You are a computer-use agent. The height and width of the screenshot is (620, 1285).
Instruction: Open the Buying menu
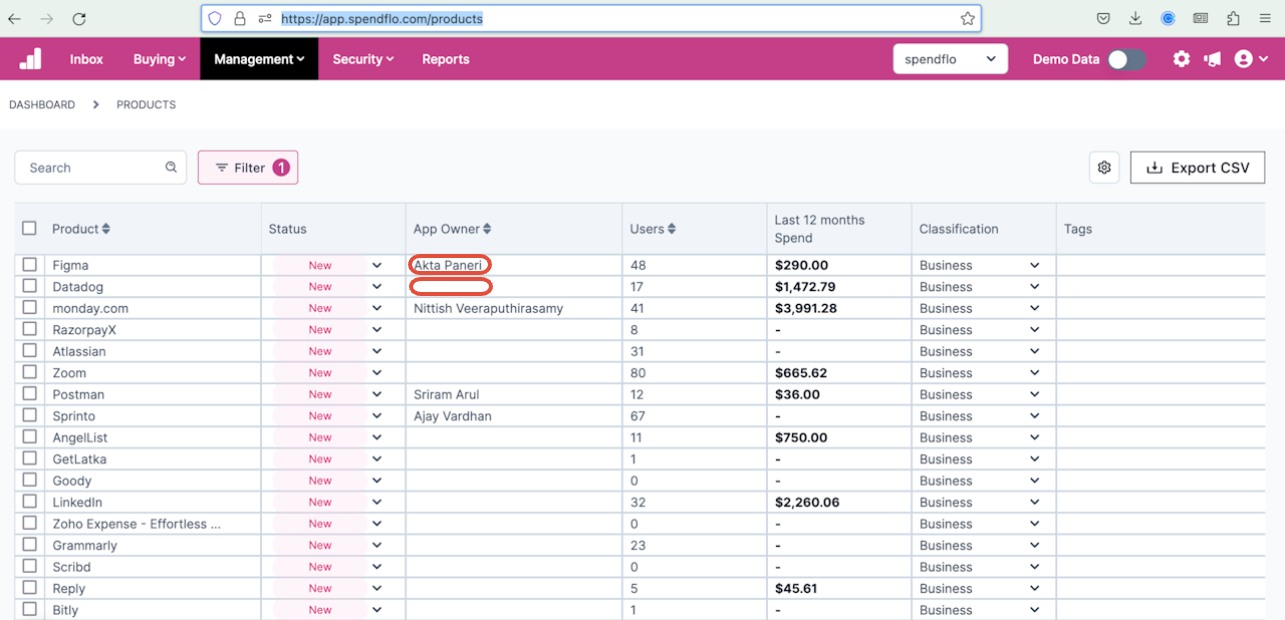160,59
